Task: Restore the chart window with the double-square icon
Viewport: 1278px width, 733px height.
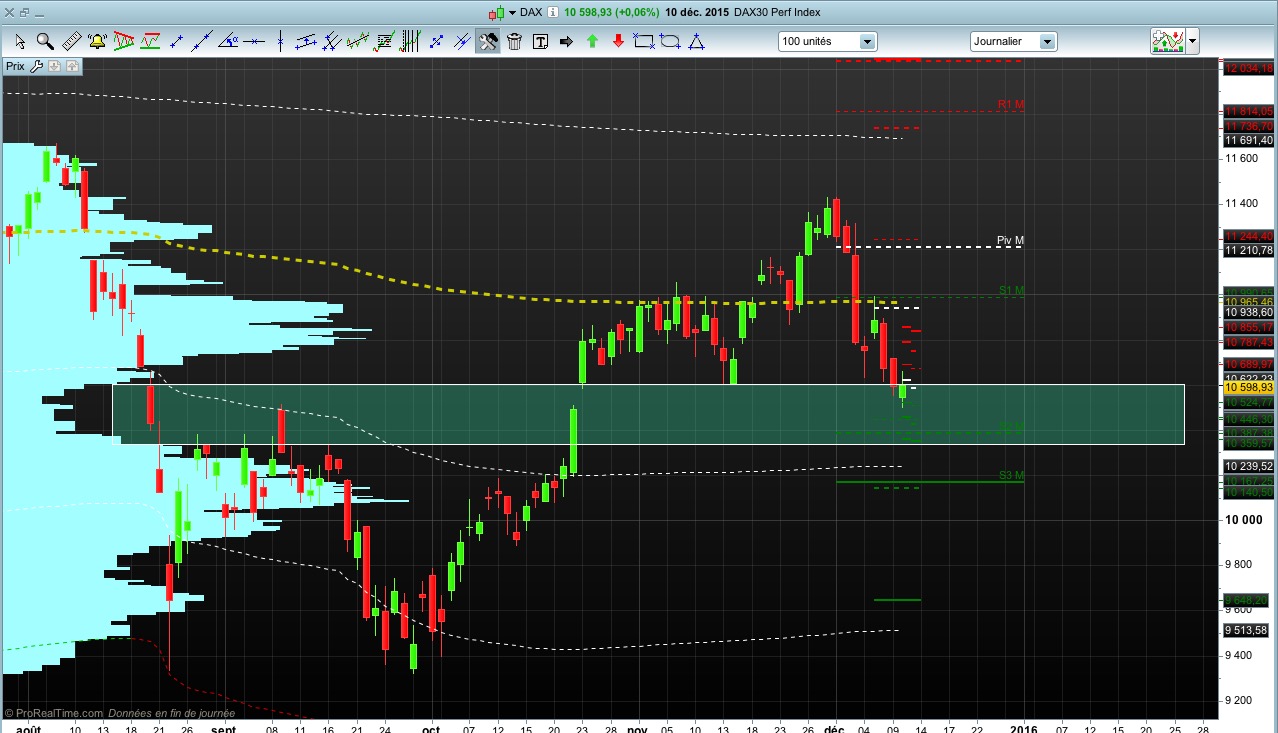Action: point(26,13)
